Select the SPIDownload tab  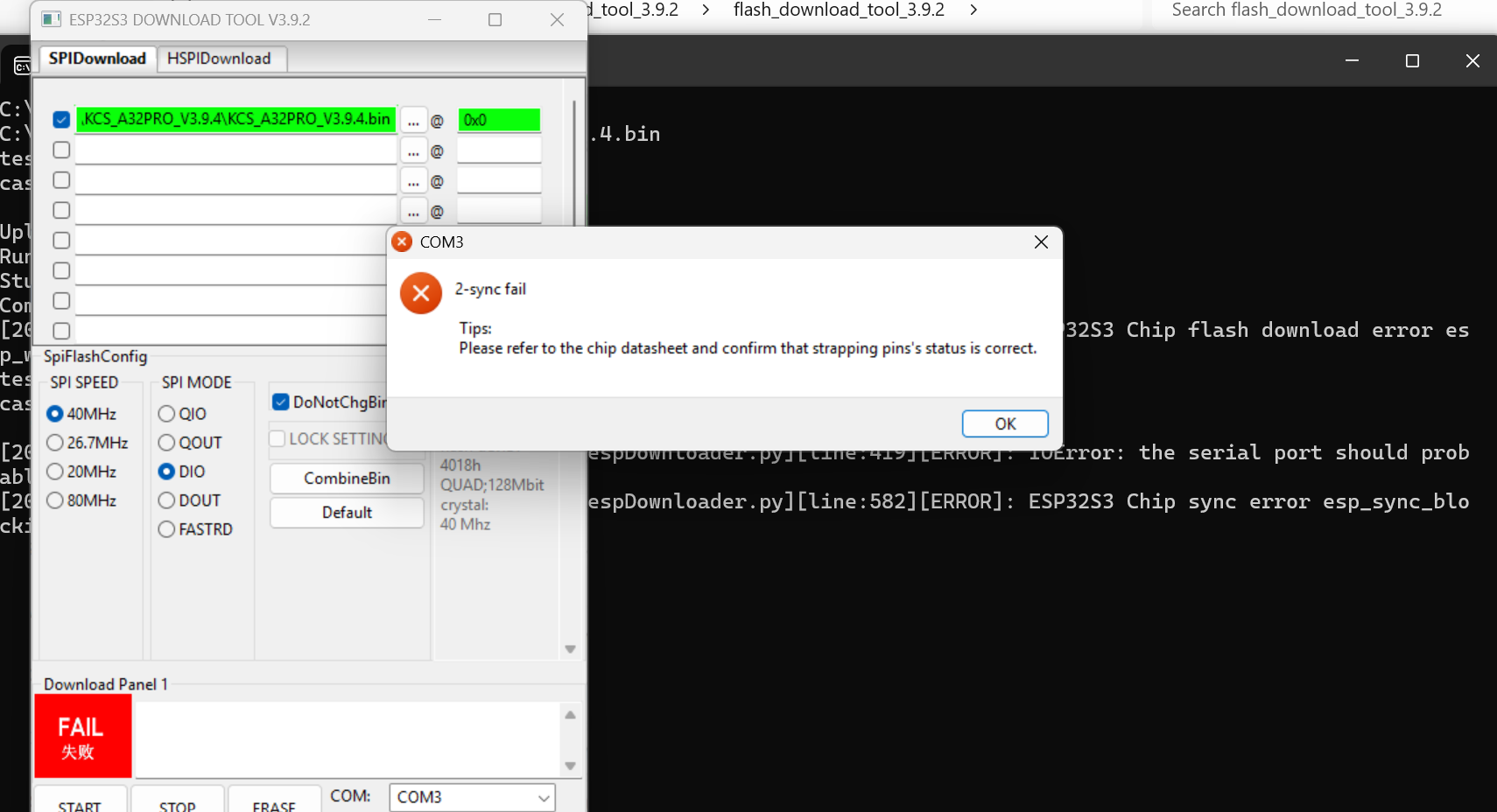click(x=97, y=59)
